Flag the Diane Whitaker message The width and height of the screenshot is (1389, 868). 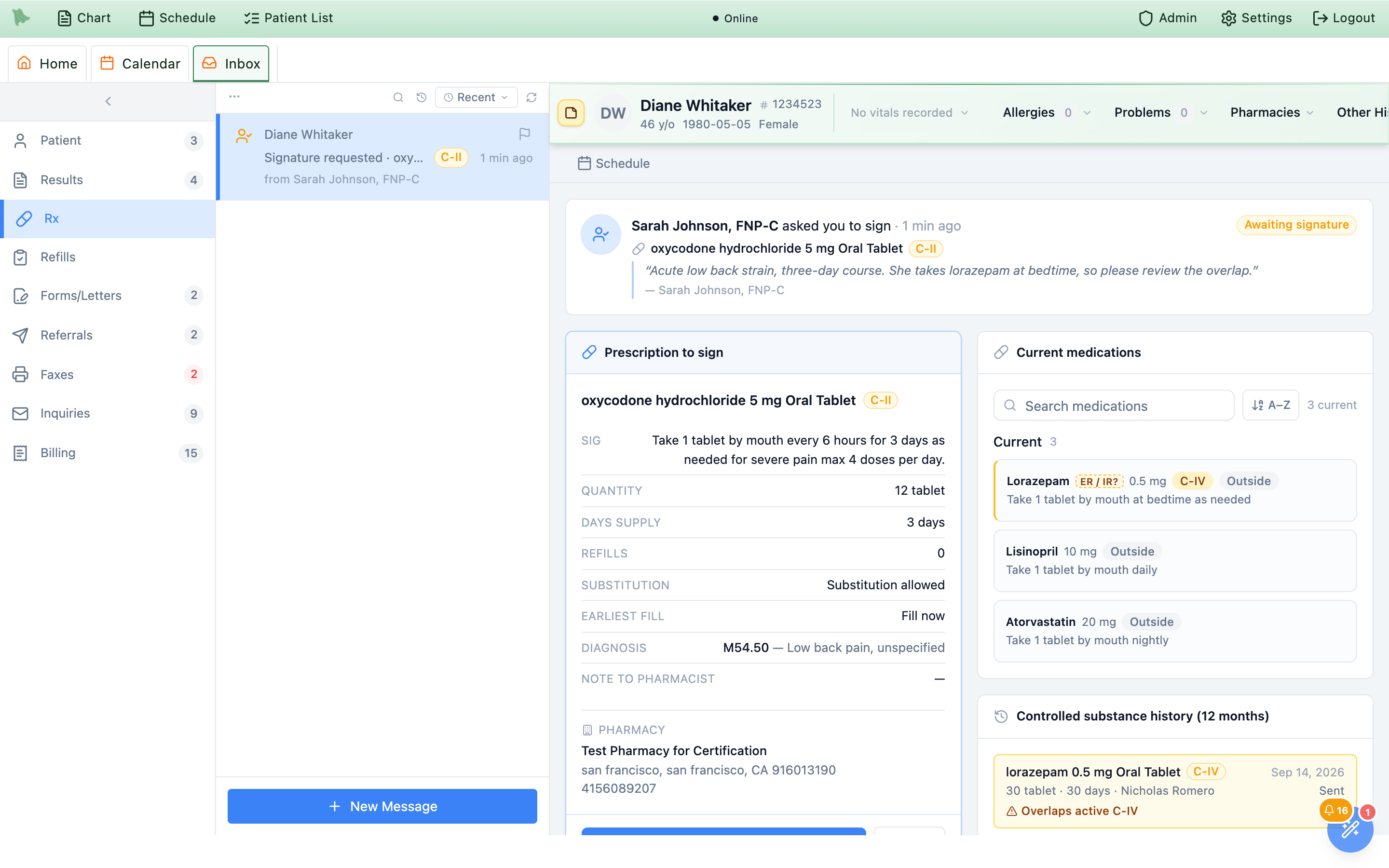click(525, 134)
